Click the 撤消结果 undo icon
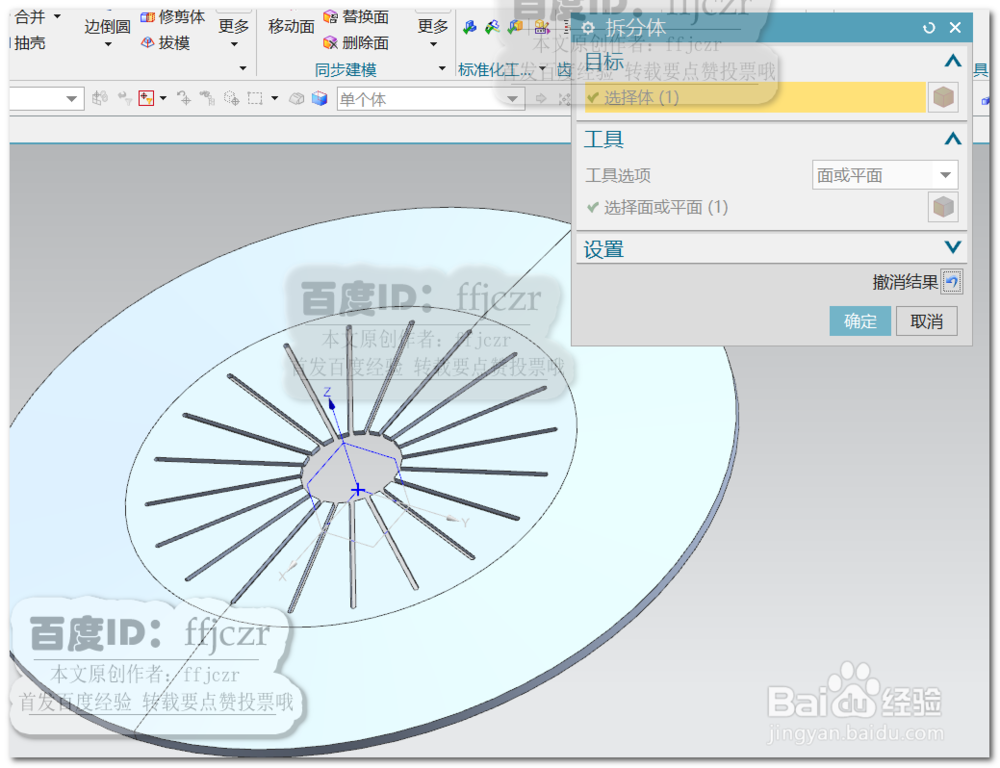Screen dimensions: 1000x768 click(x=951, y=281)
